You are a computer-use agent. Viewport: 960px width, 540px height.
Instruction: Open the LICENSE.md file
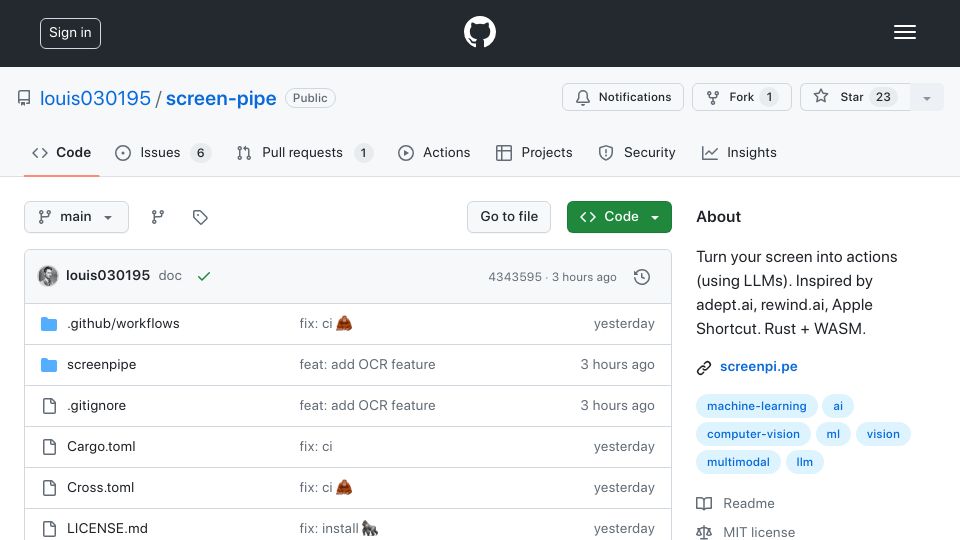[107, 528]
